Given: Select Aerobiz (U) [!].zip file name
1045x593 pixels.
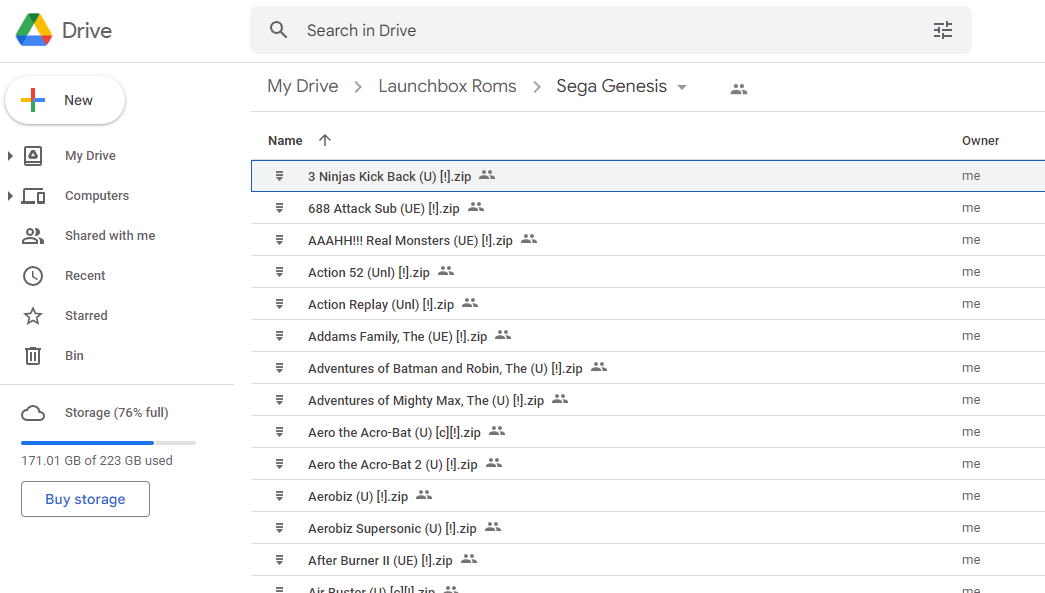Looking at the screenshot, I should tap(358, 496).
